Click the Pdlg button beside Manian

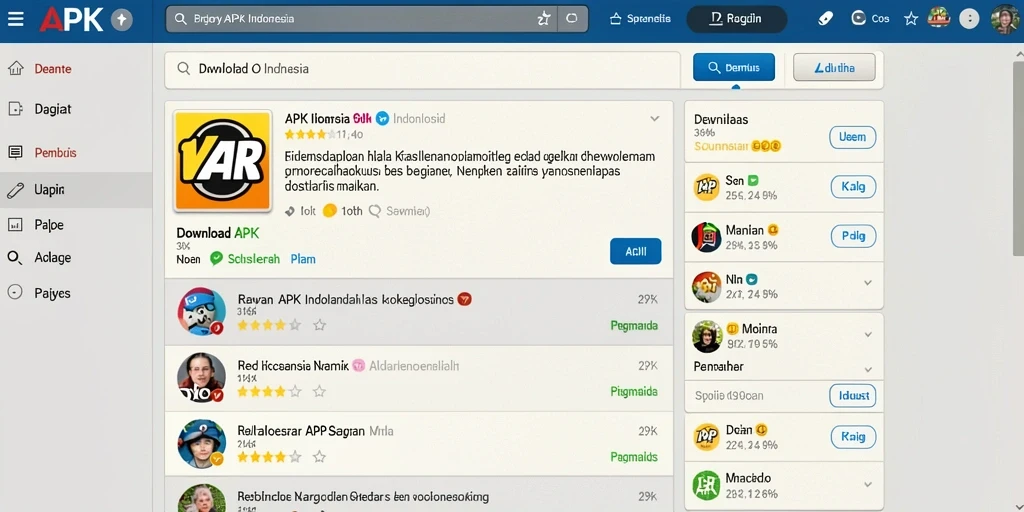(x=853, y=236)
